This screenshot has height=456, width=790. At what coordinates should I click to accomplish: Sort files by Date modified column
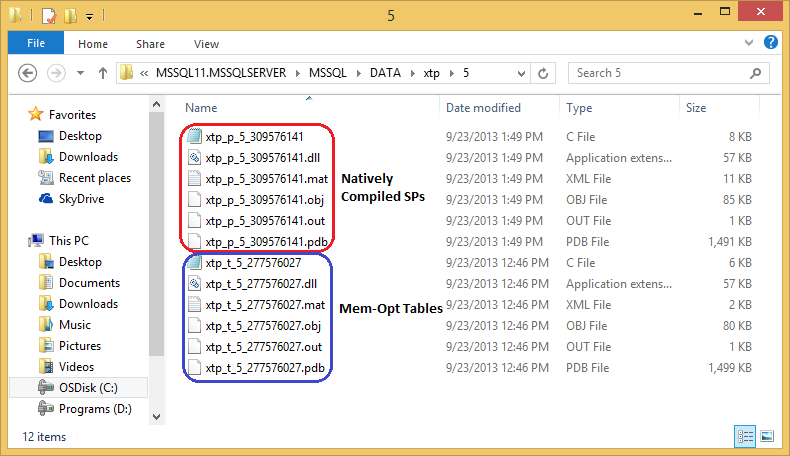pyautogui.click(x=483, y=107)
